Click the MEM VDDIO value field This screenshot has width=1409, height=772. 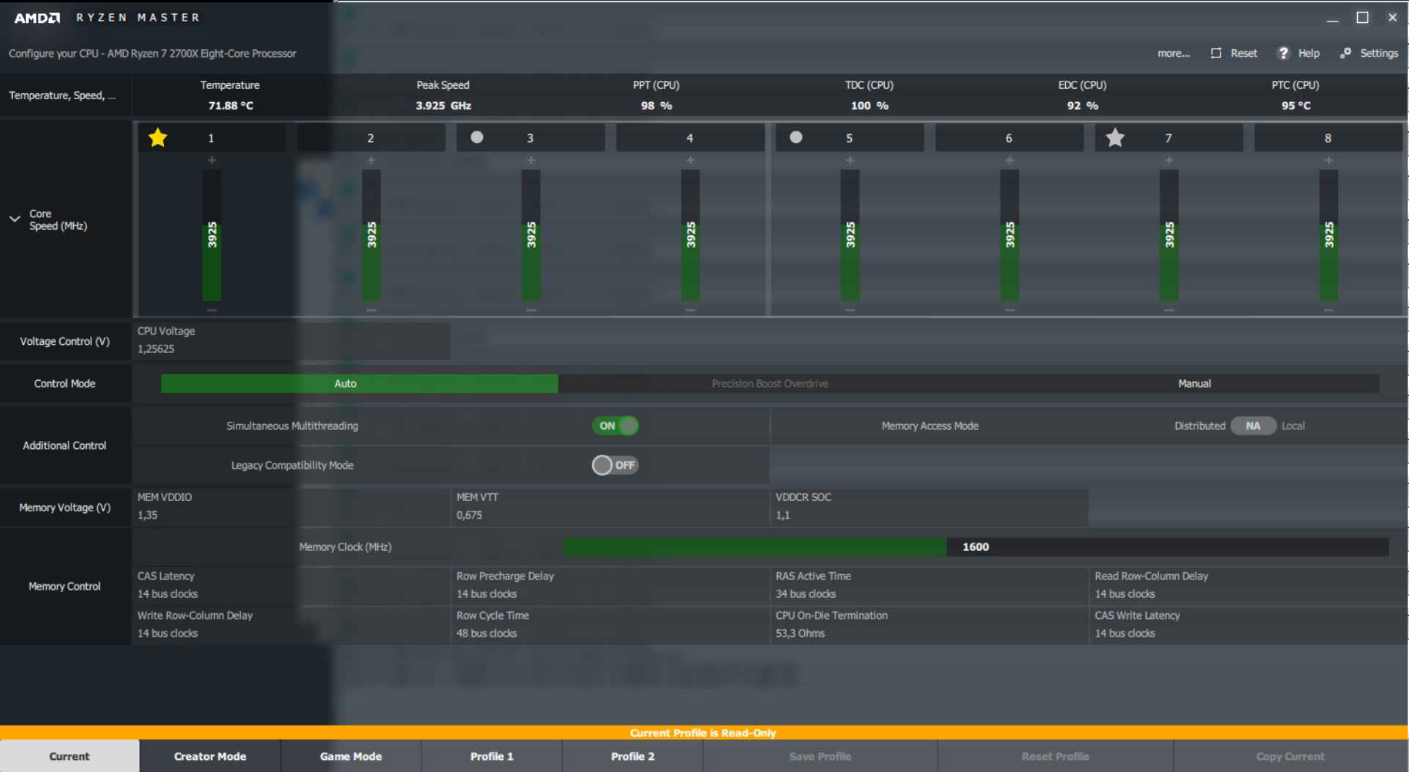pos(291,507)
